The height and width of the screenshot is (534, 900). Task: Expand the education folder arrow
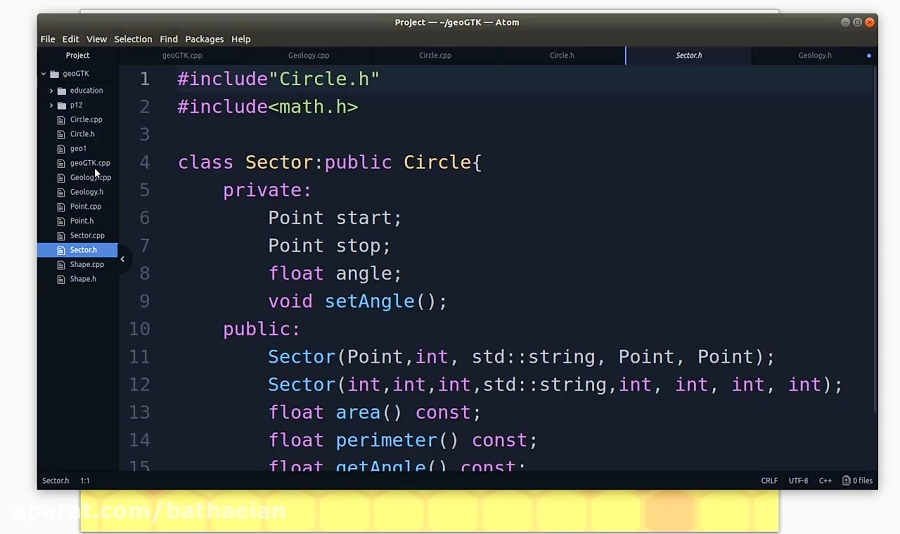(51, 91)
